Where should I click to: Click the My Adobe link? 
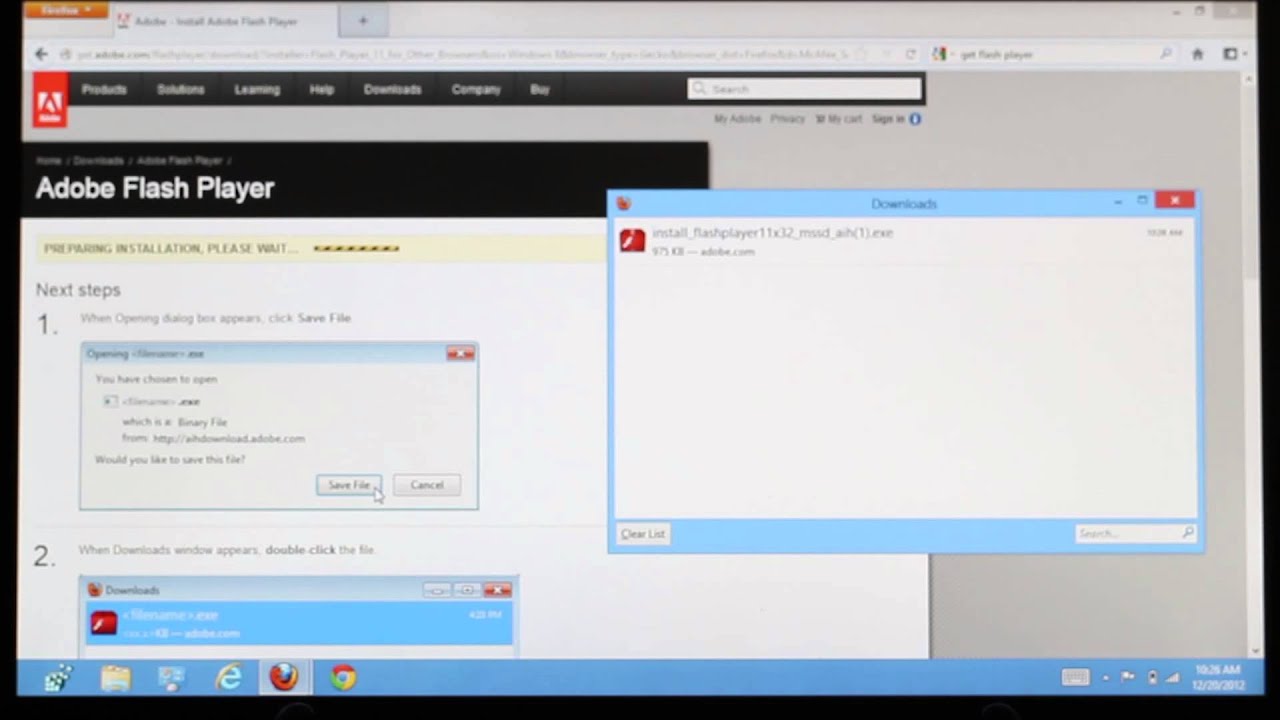pos(738,118)
